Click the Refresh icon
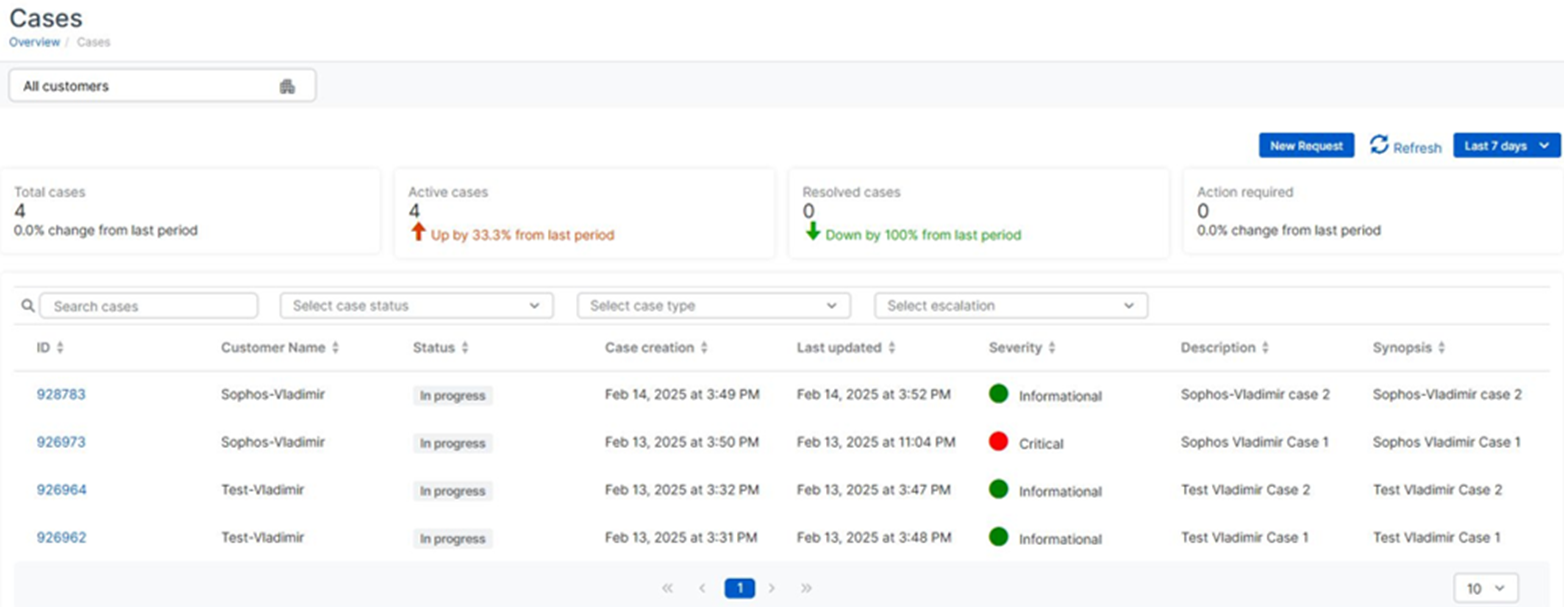The image size is (1564, 607). (1379, 146)
